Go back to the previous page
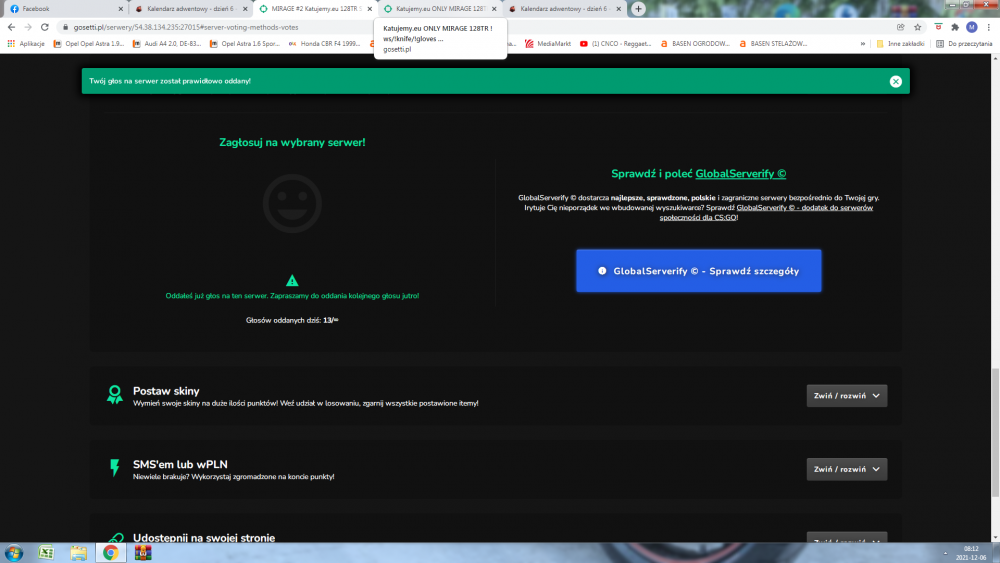The height and width of the screenshot is (563, 1000). [x=11, y=27]
